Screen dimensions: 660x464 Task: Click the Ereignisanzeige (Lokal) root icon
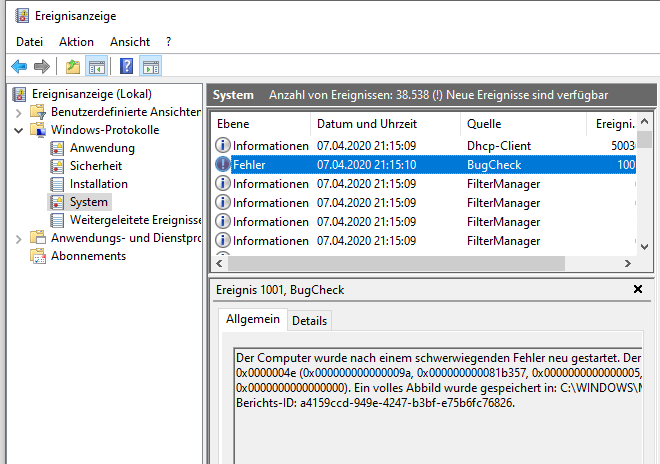tap(19, 94)
